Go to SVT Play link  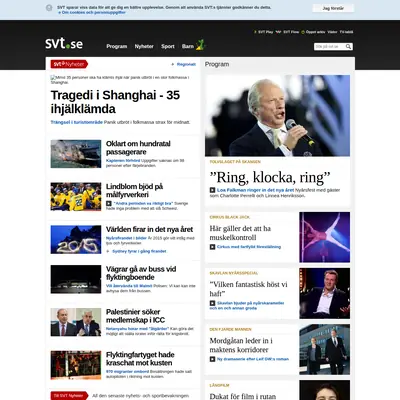pyautogui.click(x=265, y=32)
